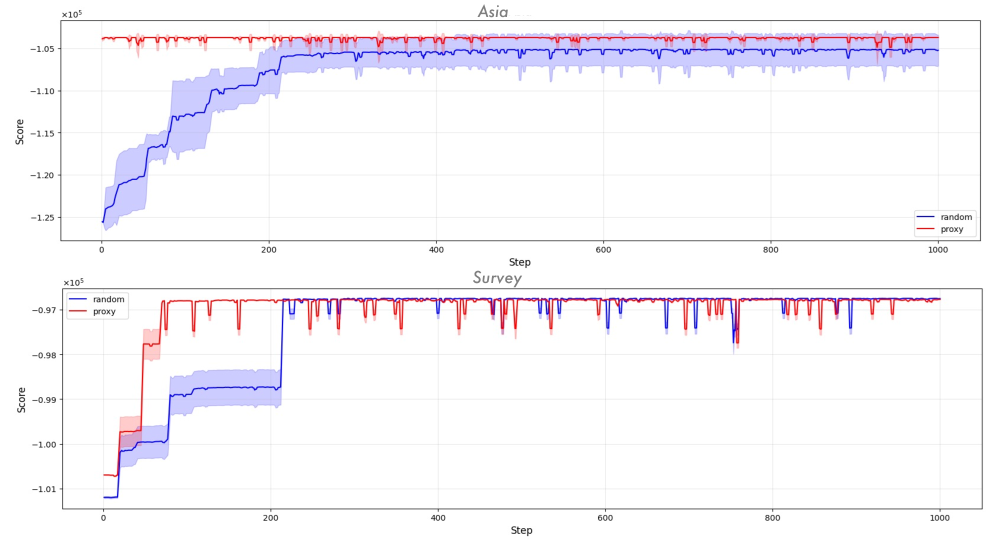Click "proxy" in the Survey chart legend

[x=104, y=312]
